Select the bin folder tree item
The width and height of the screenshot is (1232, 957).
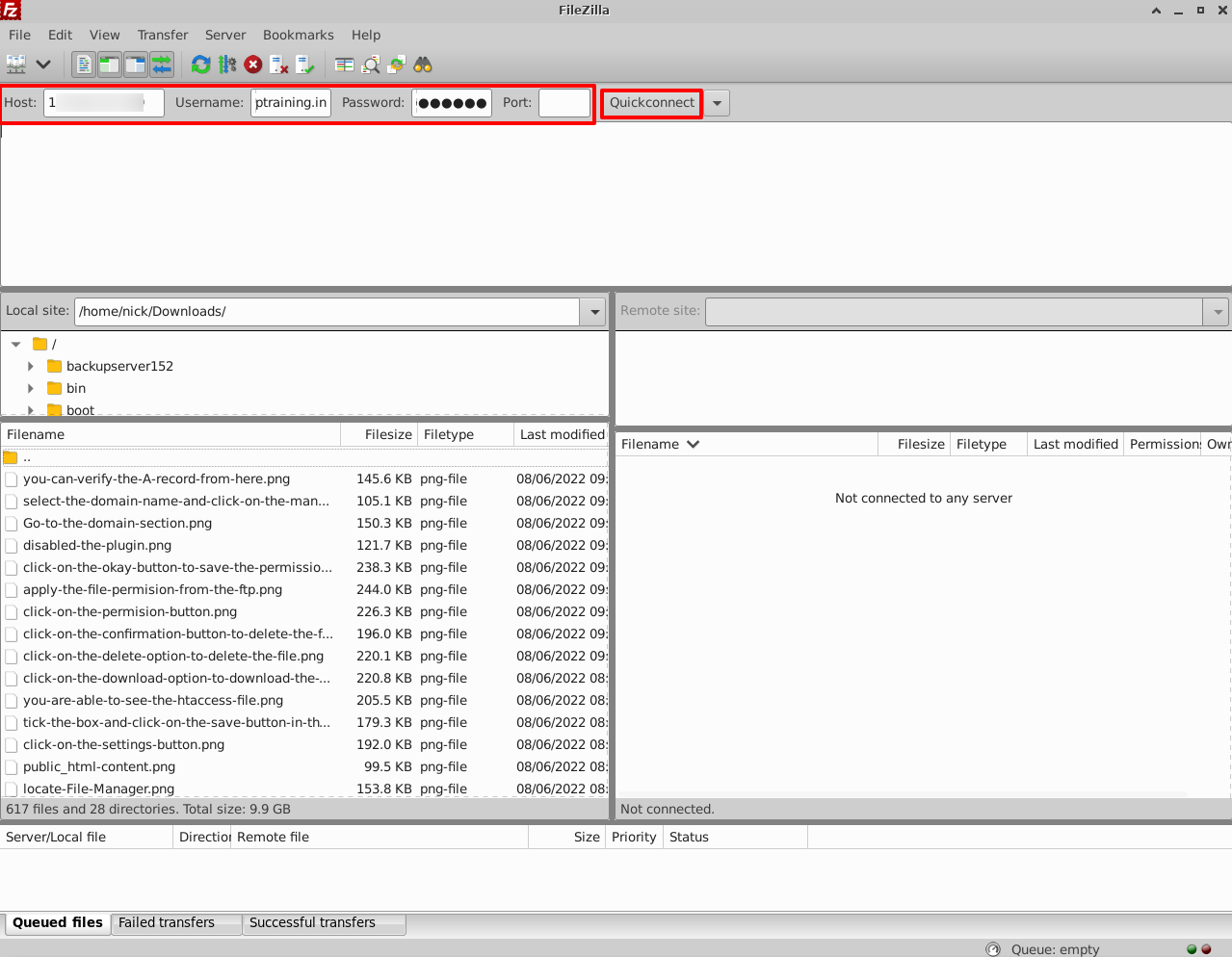coord(76,388)
